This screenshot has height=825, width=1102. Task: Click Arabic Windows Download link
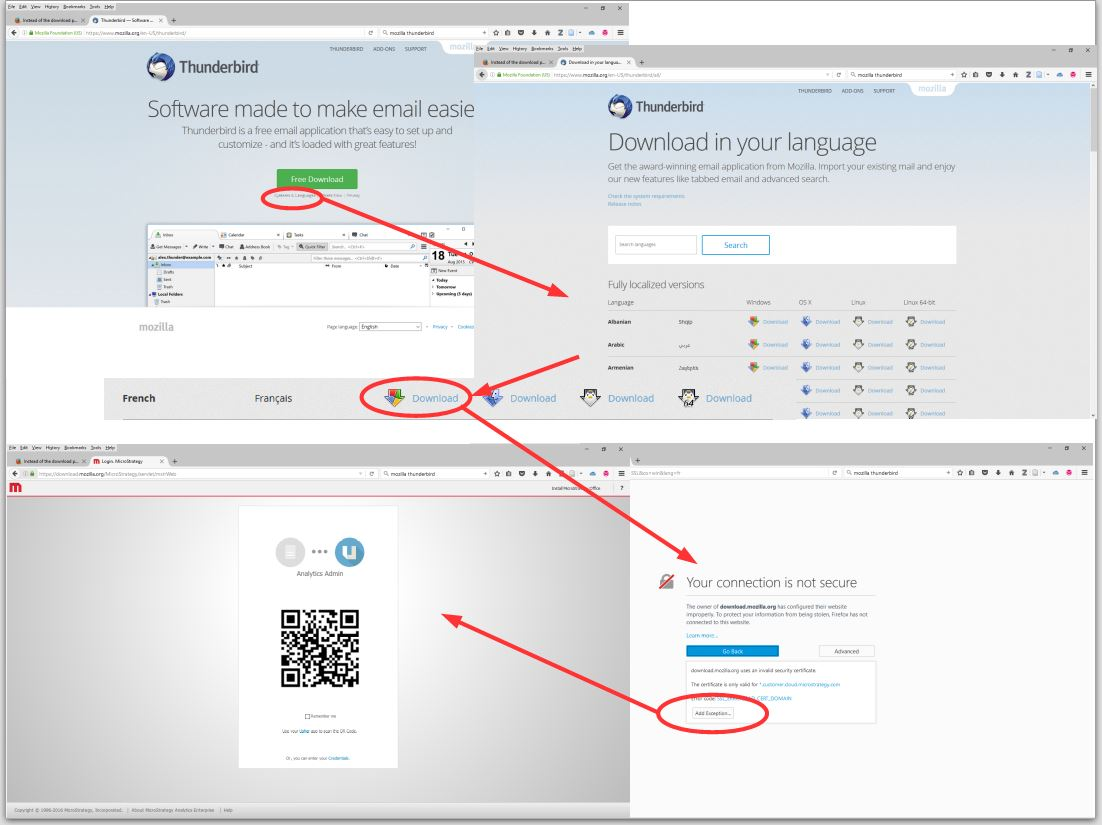pyautogui.click(x=775, y=345)
